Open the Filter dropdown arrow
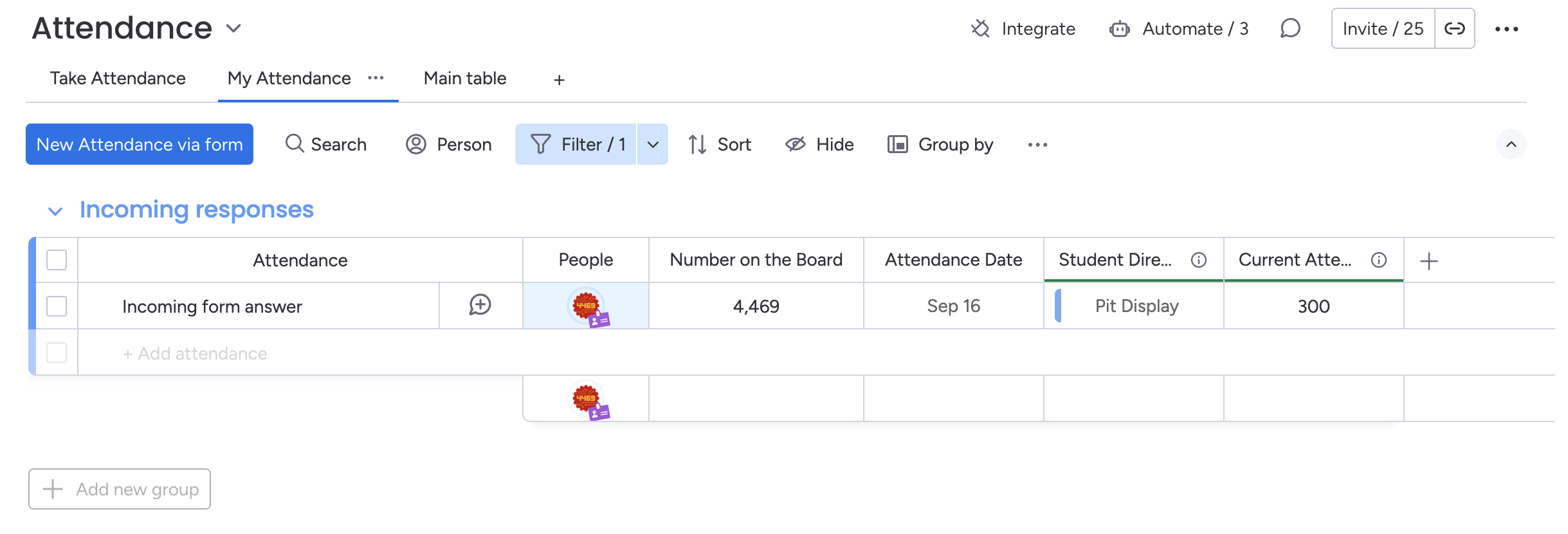 pyautogui.click(x=653, y=145)
